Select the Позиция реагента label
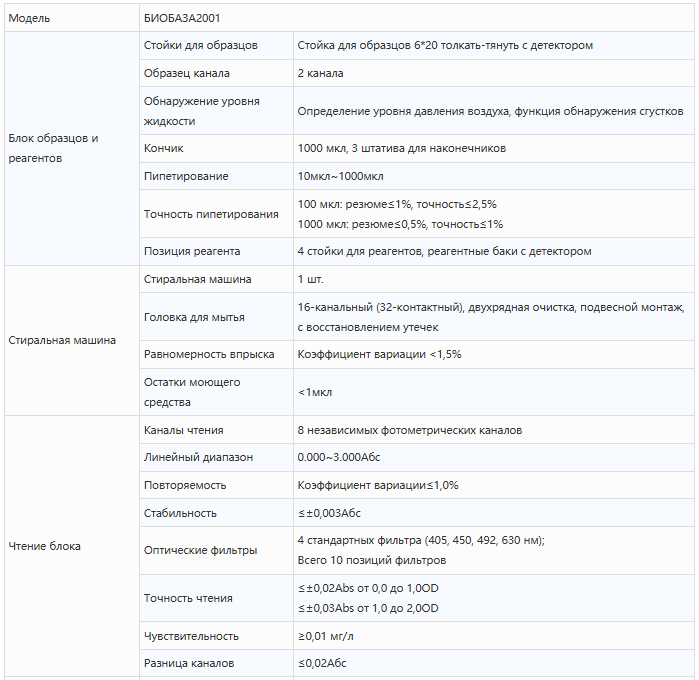 [192, 251]
